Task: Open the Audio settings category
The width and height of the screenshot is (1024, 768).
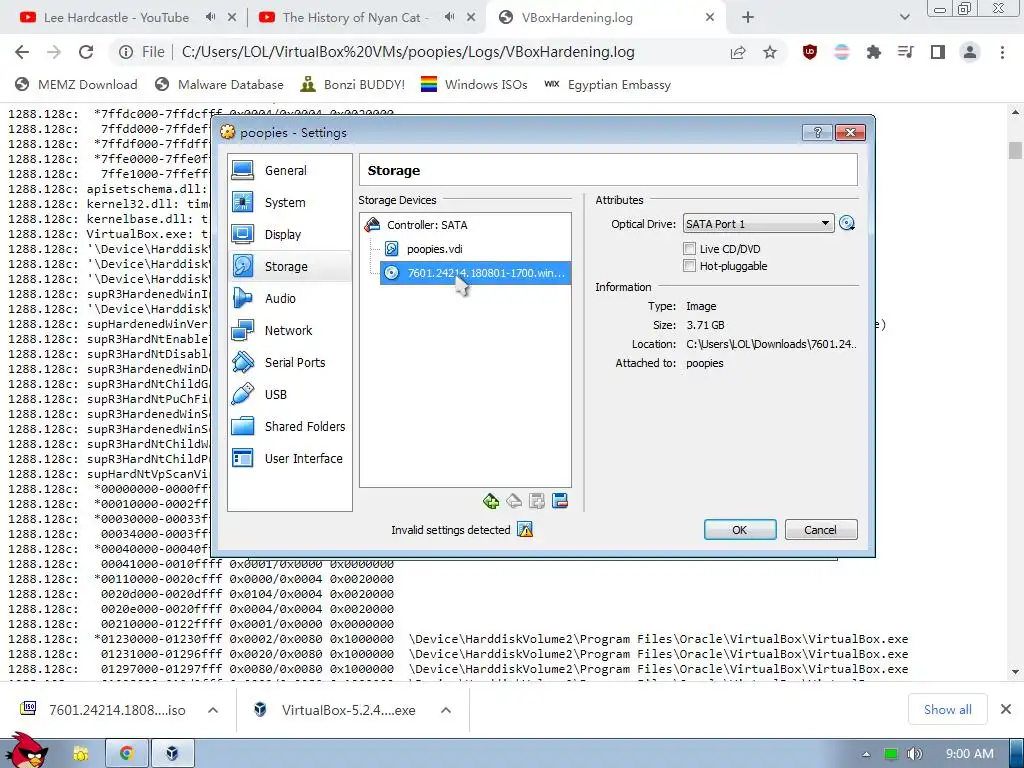Action: coord(289,298)
